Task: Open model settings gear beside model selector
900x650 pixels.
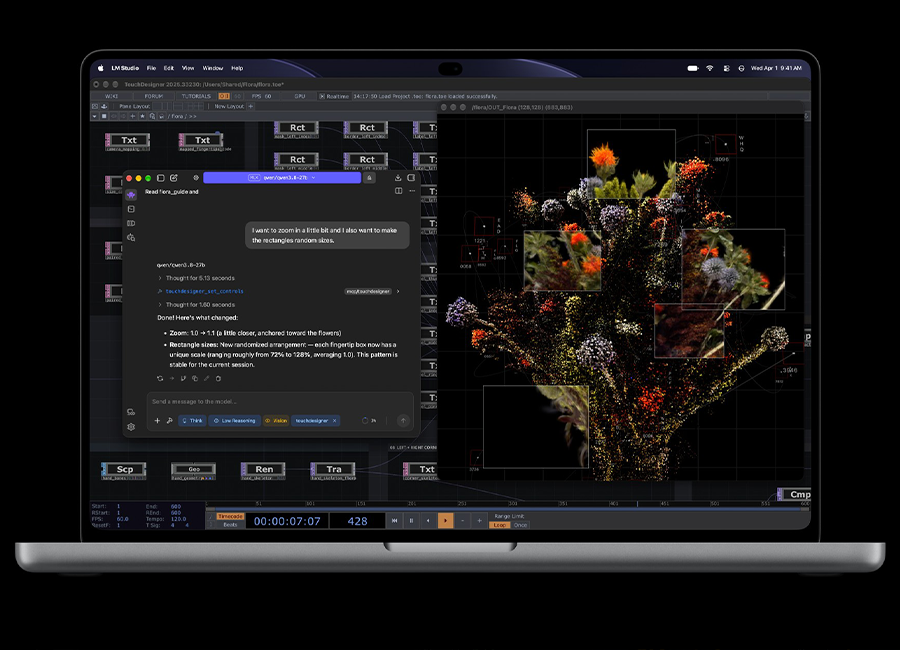Action: [x=196, y=178]
